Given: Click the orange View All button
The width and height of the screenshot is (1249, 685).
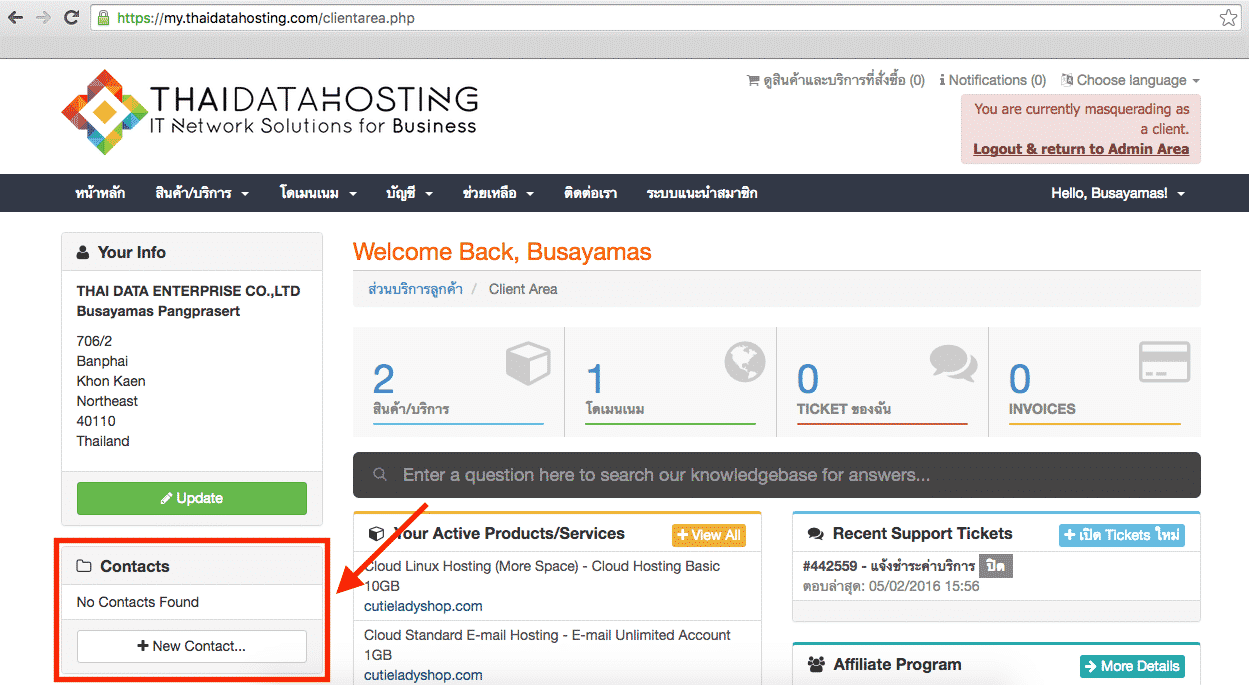Looking at the screenshot, I should click(x=708, y=535).
